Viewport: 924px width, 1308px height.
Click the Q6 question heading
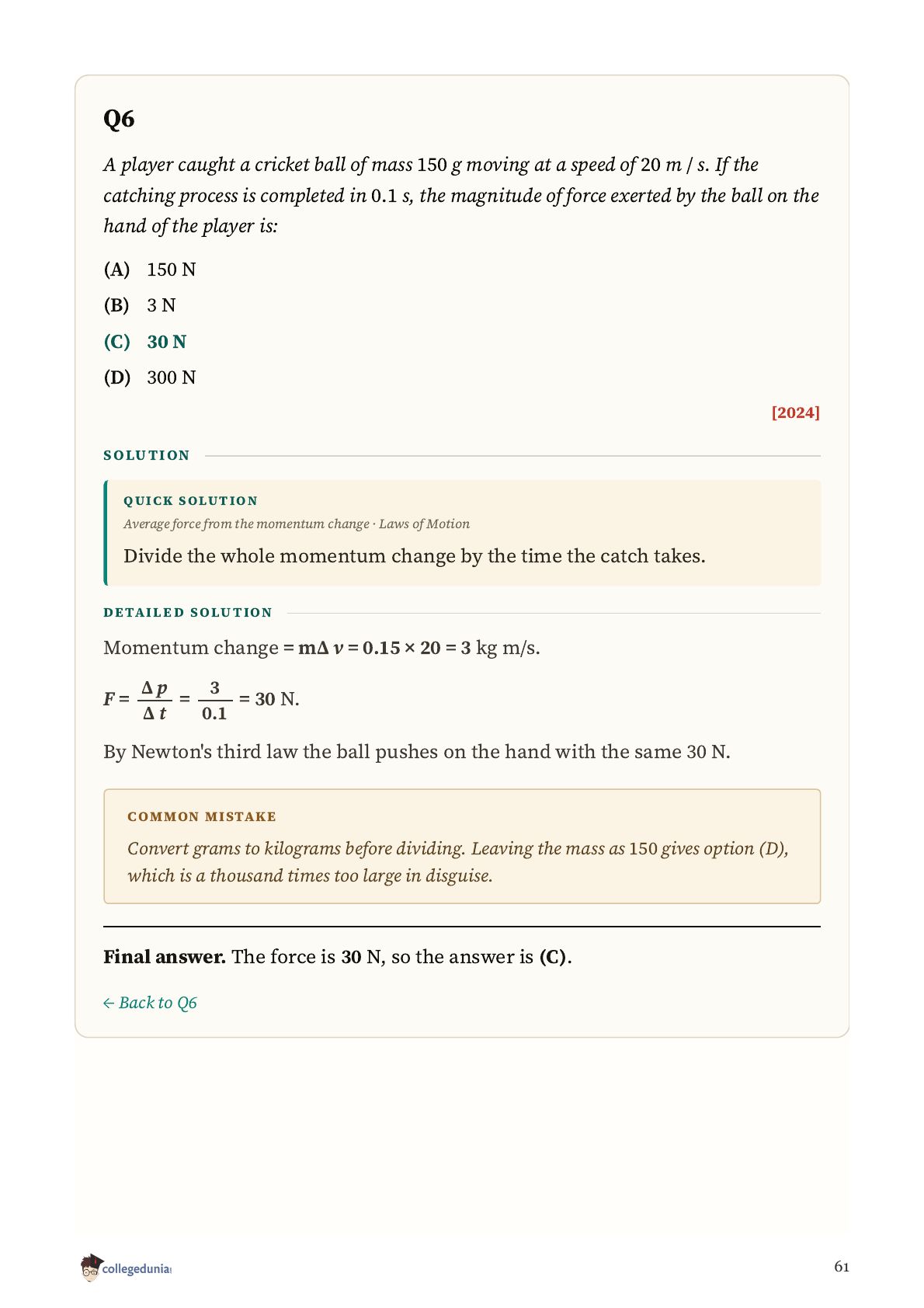[x=119, y=119]
